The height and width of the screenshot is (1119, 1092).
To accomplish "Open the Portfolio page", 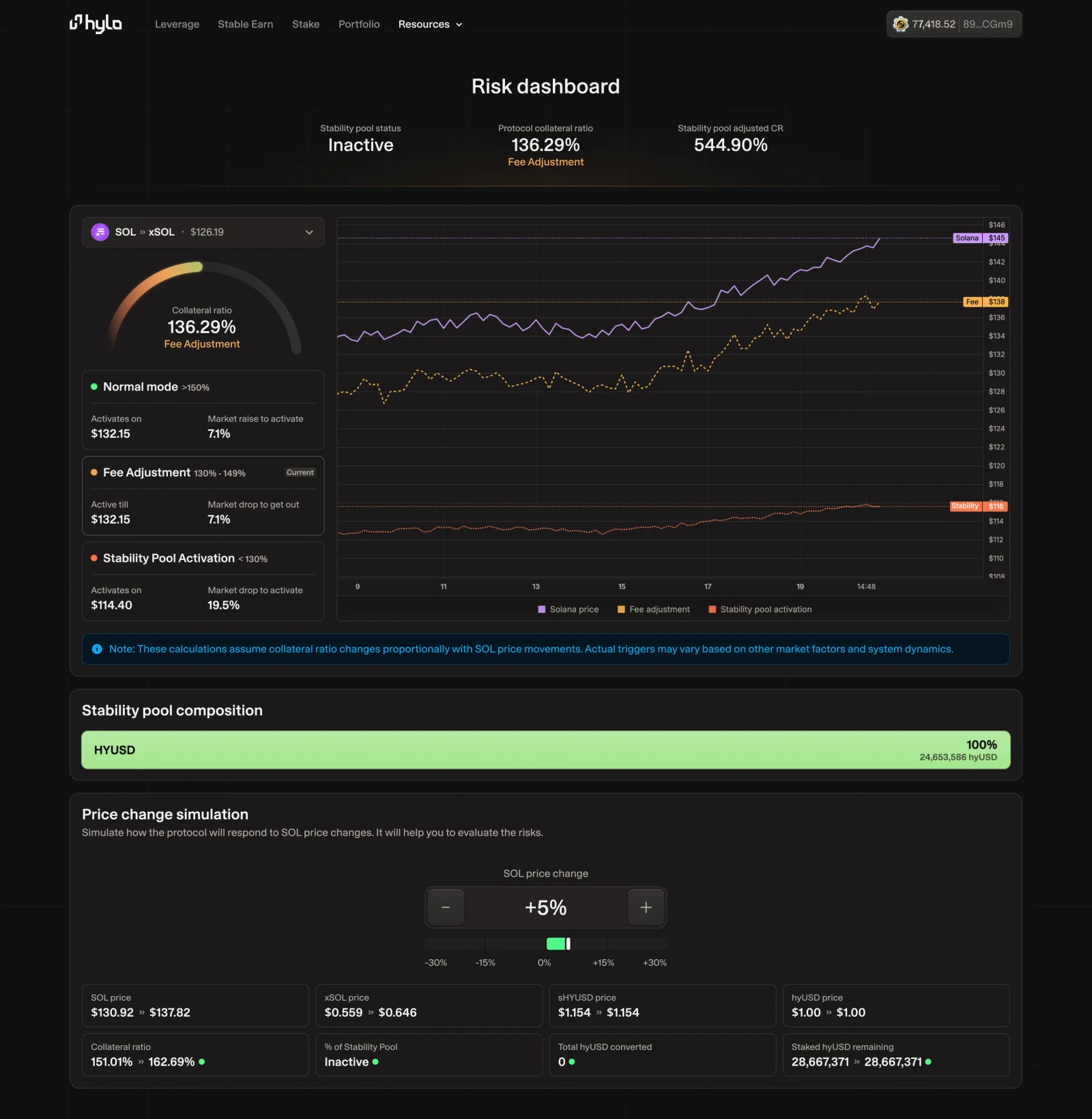I will pyautogui.click(x=359, y=24).
